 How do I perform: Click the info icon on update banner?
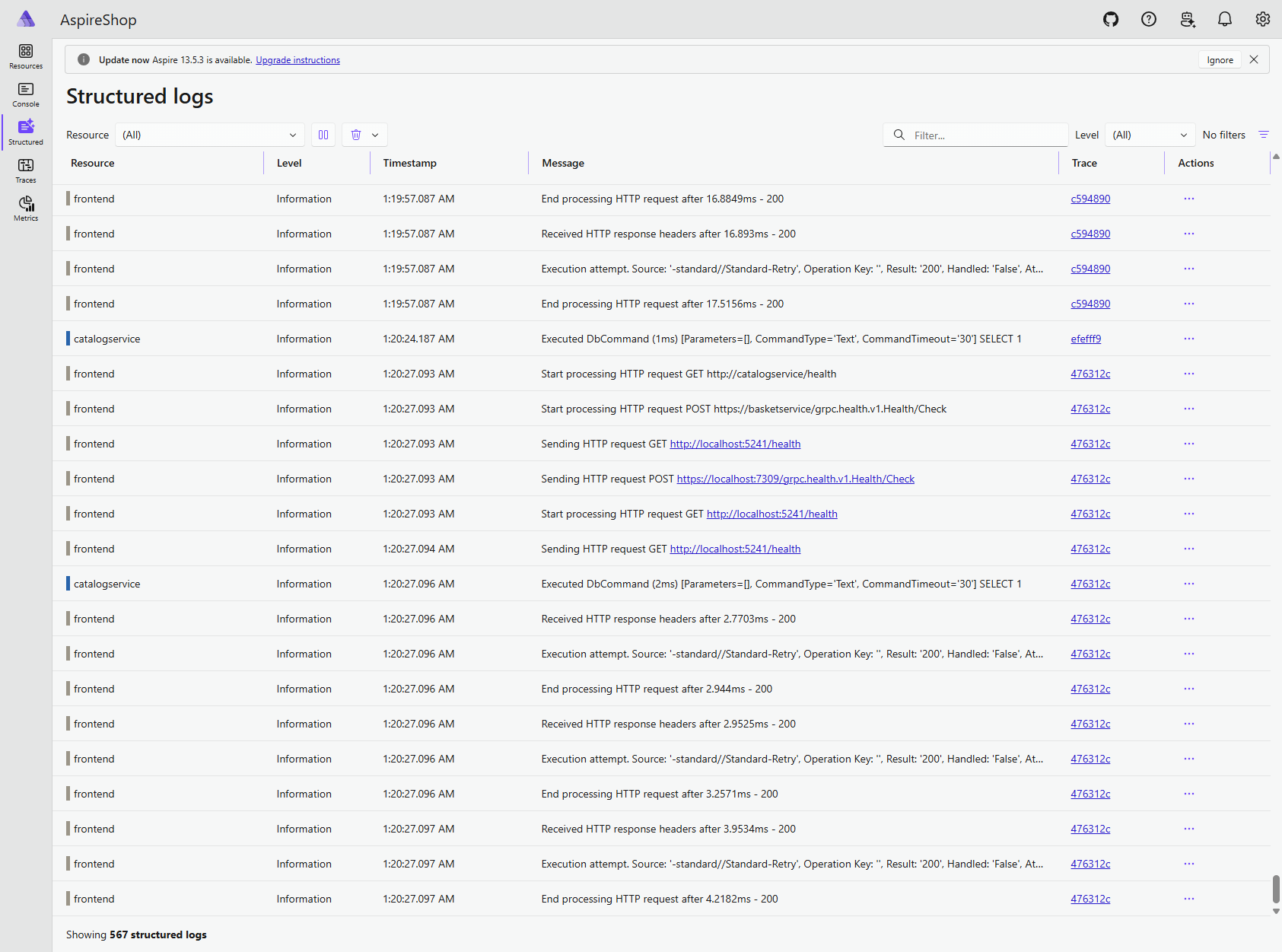click(84, 59)
